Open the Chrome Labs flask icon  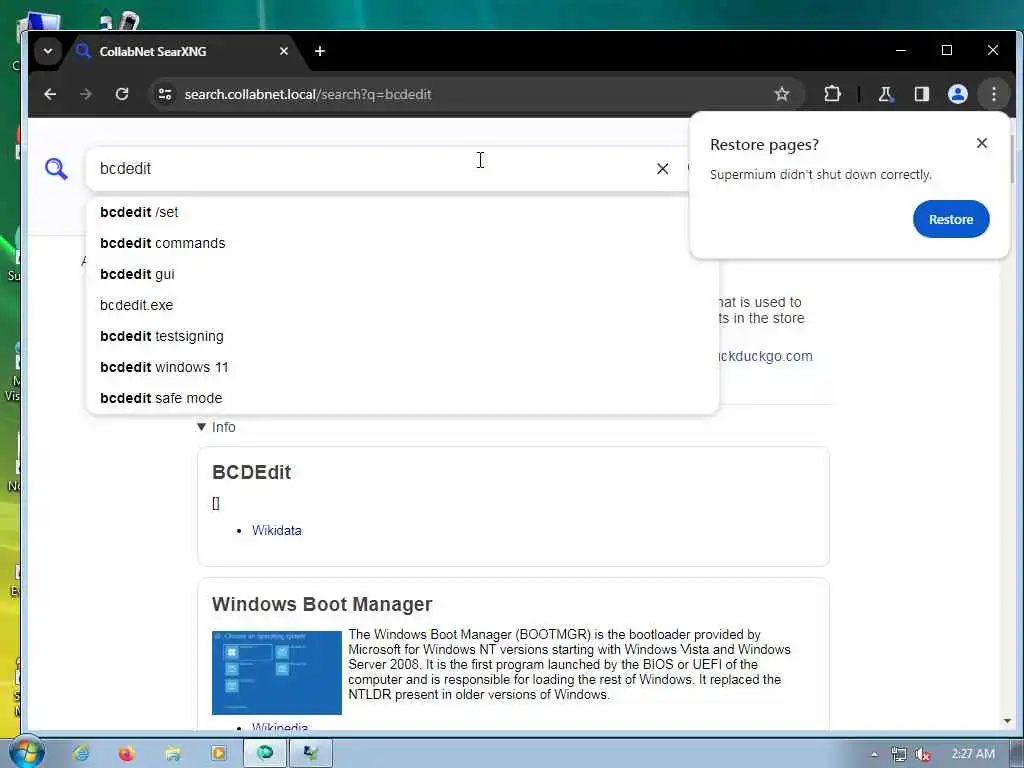[886, 94]
